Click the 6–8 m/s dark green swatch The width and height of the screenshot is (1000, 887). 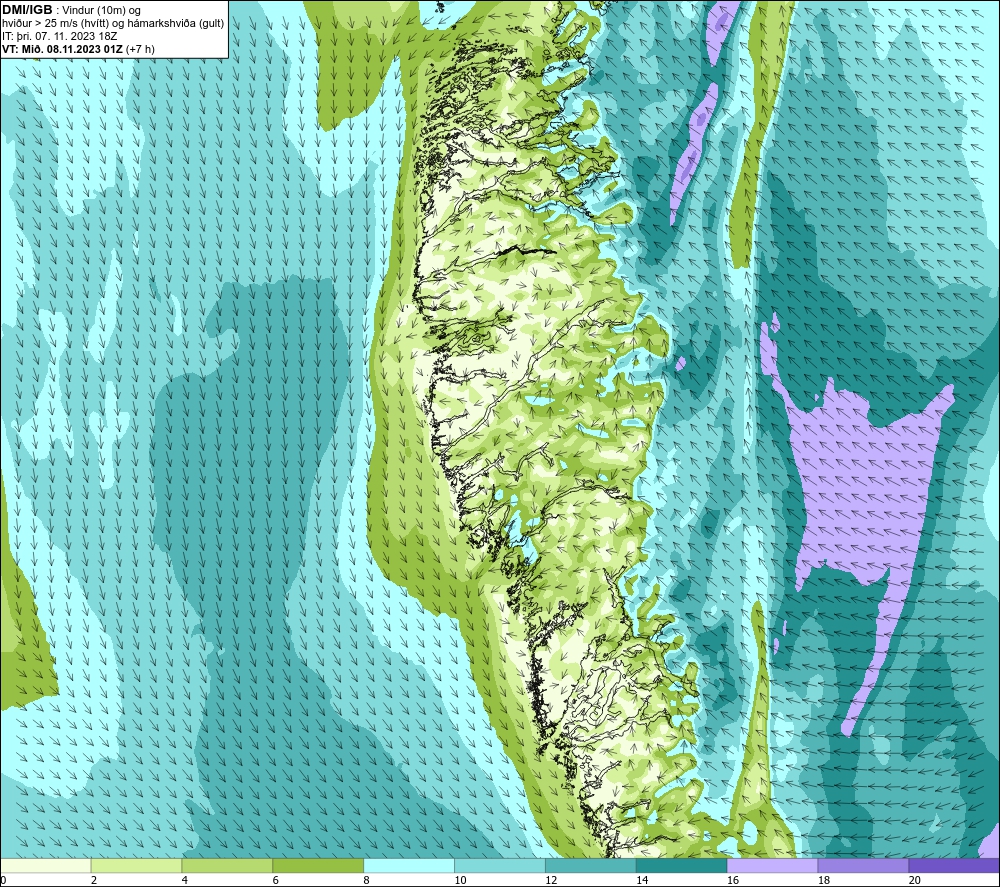pyautogui.click(x=318, y=865)
